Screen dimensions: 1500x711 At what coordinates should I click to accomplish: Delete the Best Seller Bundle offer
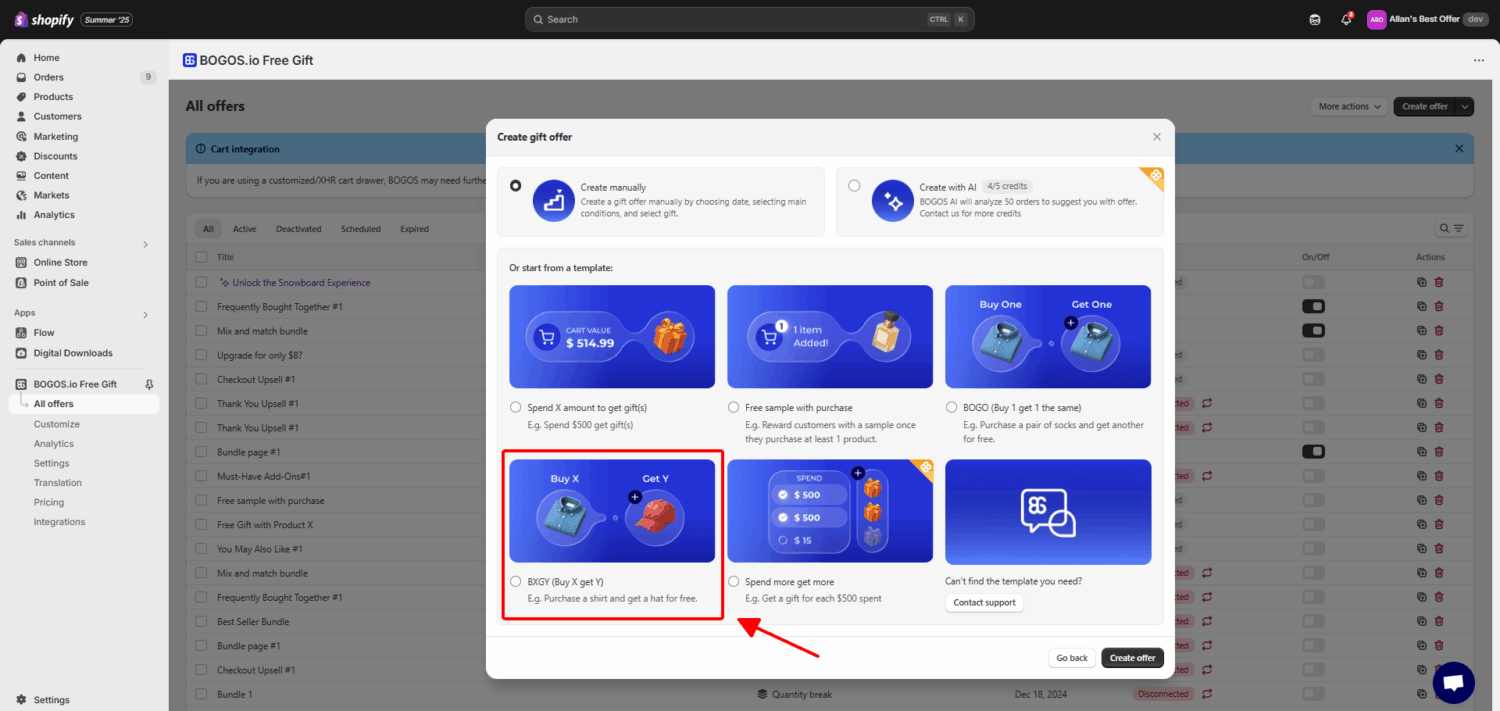(1439, 622)
